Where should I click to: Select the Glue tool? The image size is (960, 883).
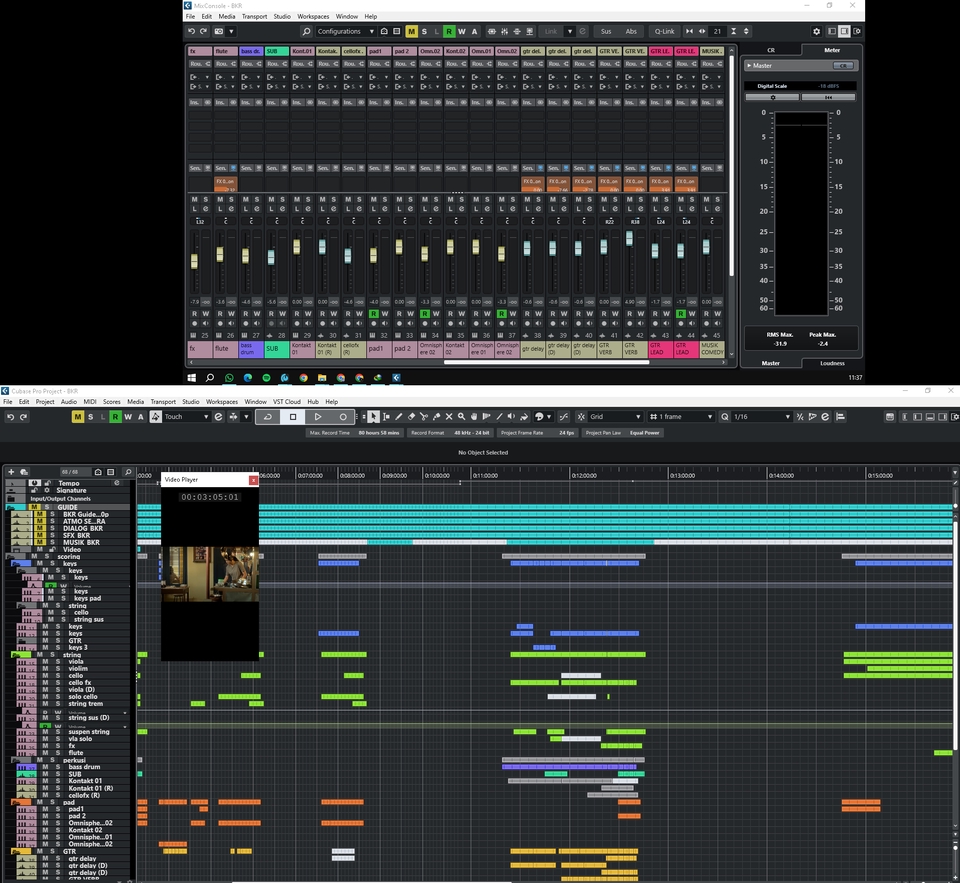[x=437, y=417]
